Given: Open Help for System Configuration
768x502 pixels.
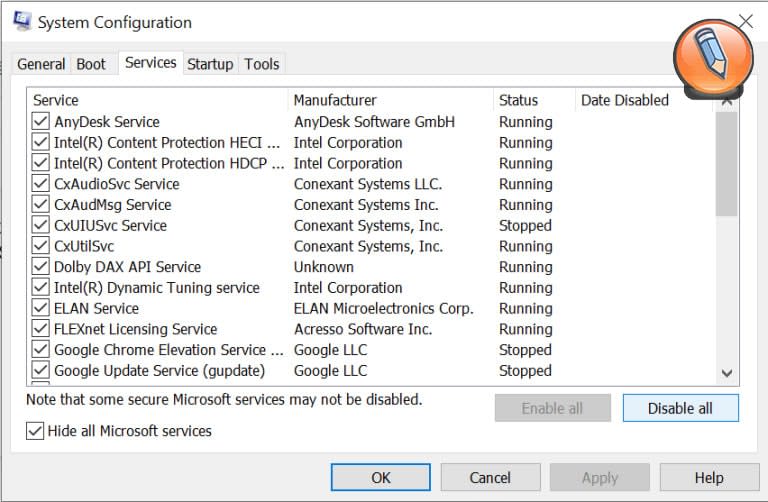Looking at the screenshot, I should 709,477.
